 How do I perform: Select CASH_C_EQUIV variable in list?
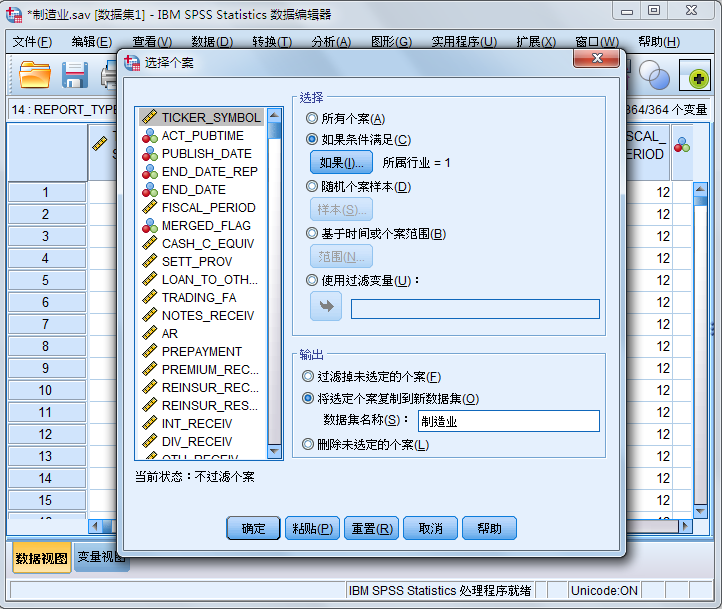(201, 244)
